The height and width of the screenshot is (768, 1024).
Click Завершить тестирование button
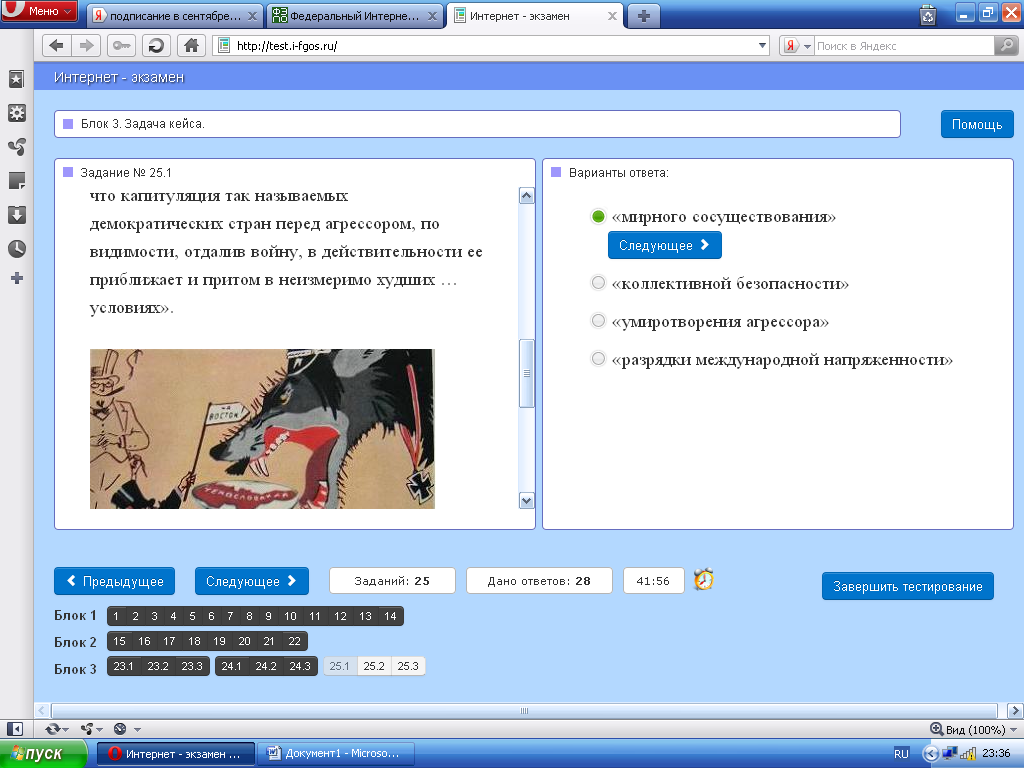[x=908, y=586]
